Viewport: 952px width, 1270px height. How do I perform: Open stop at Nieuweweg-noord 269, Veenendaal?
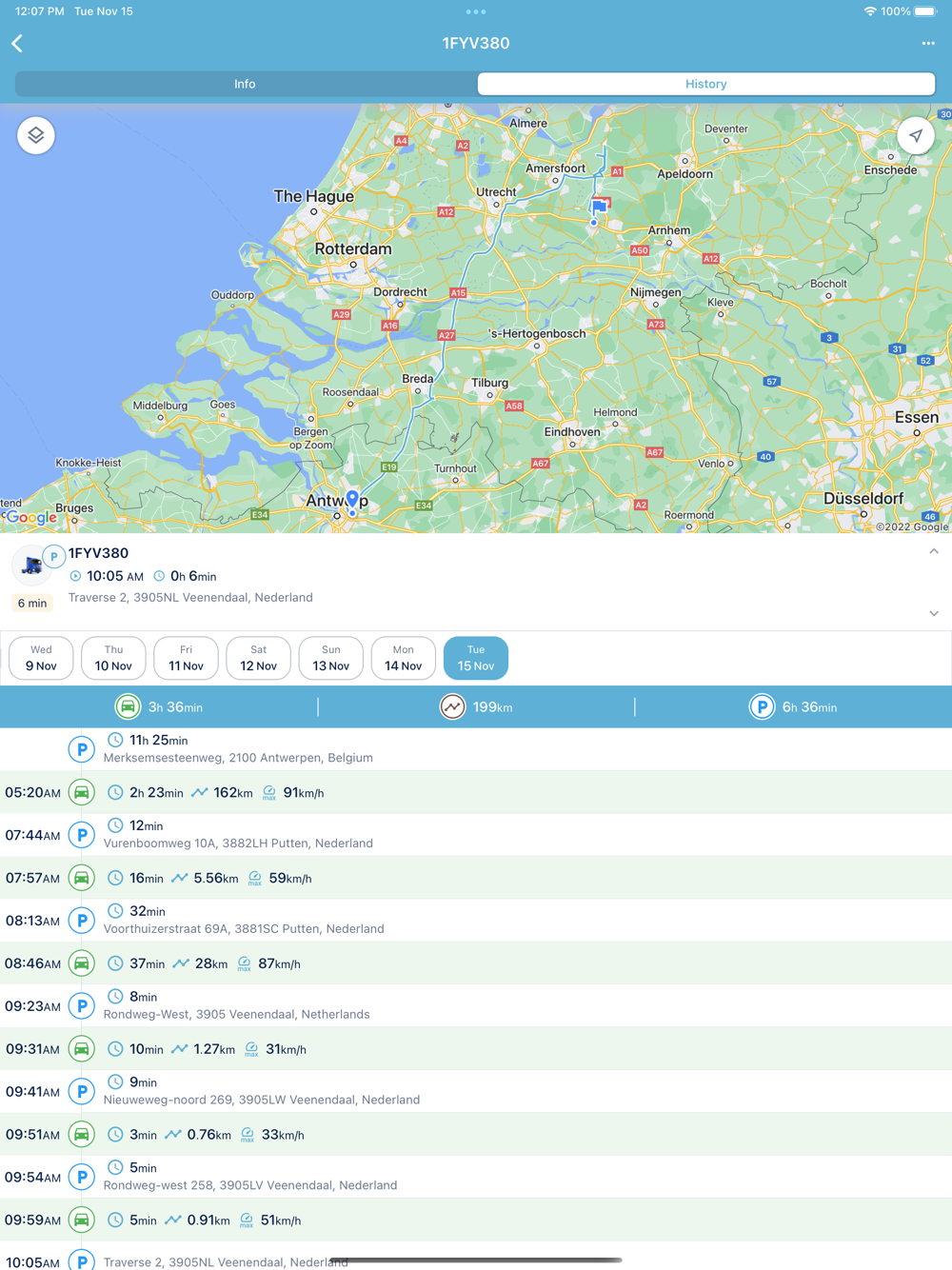click(x=476, y=1092)
